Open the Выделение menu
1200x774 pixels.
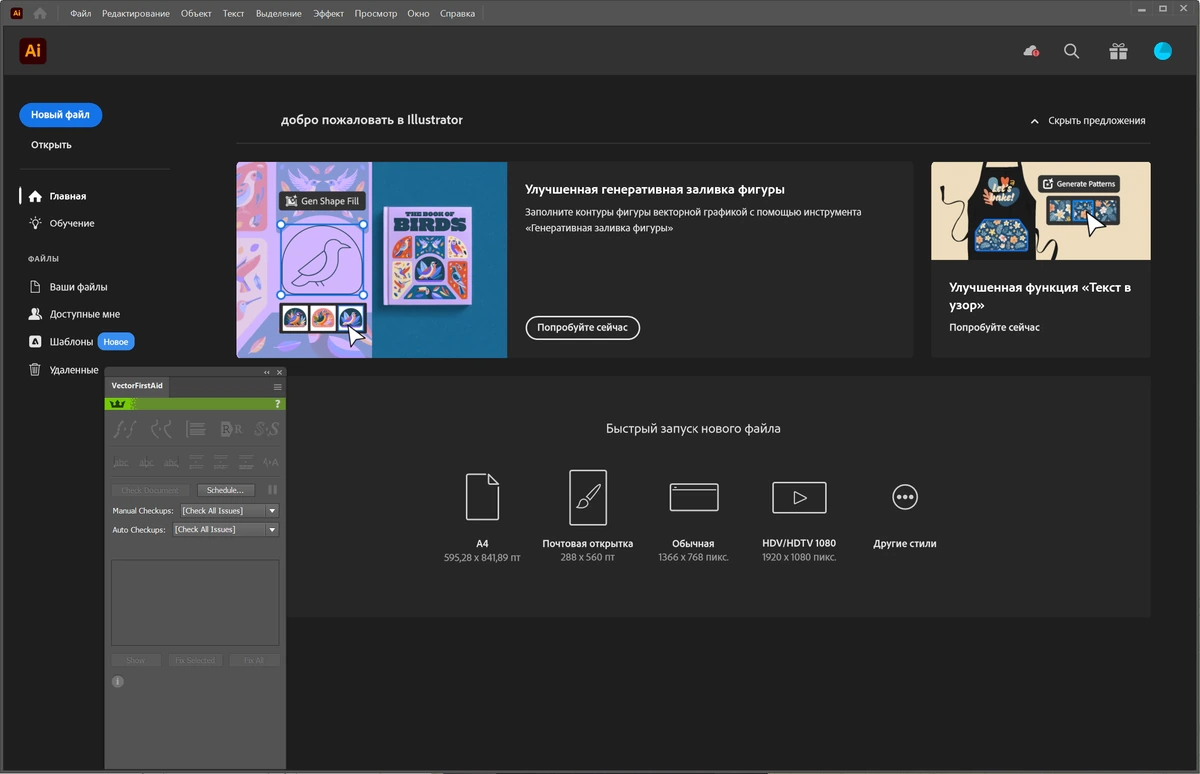pos(279,14)
